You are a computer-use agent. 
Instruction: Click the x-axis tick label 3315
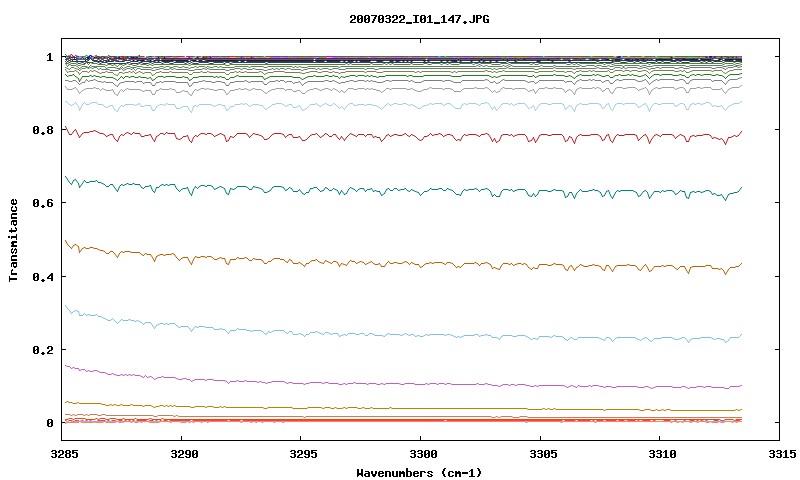tap(782, 454)
